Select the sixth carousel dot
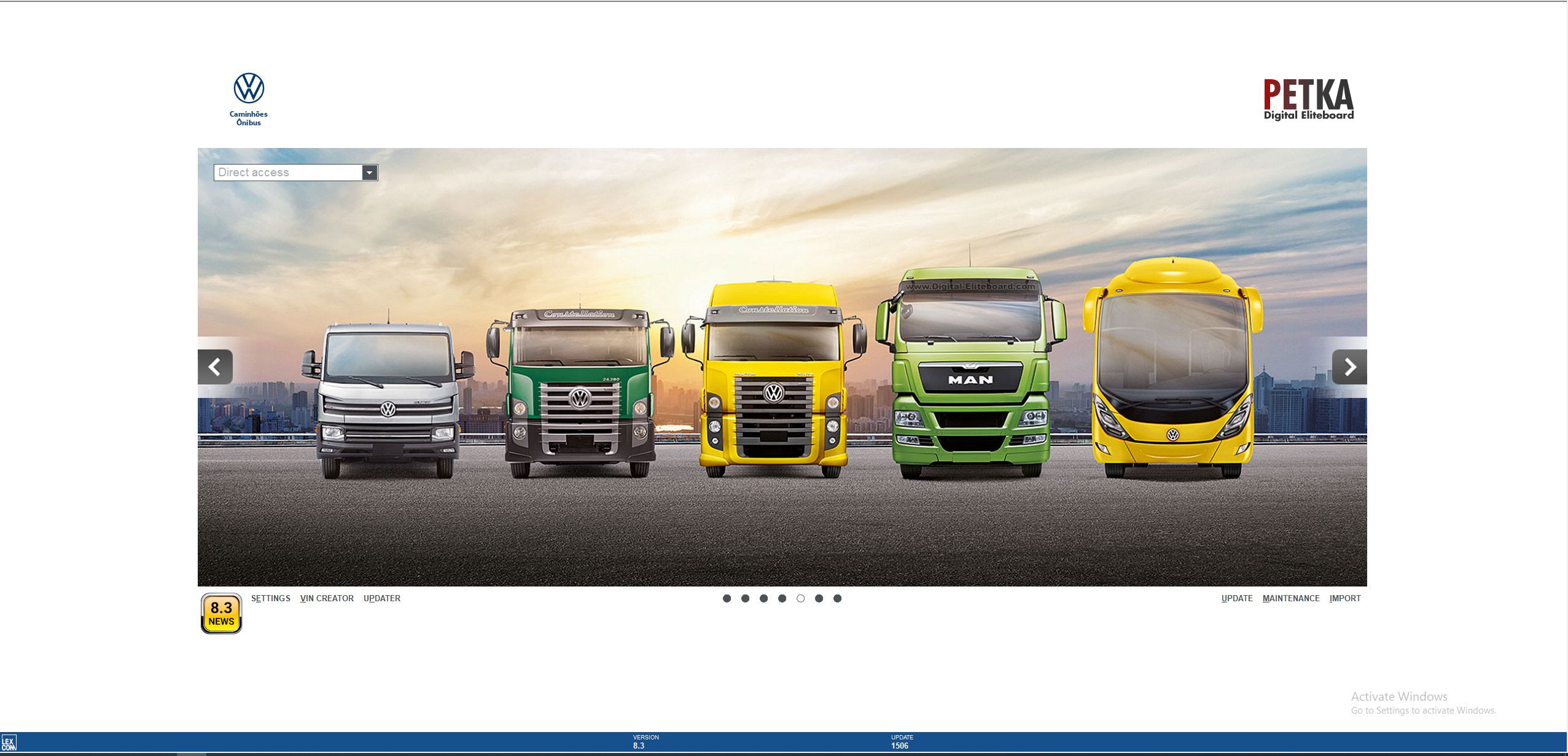Screen dimensions: 1568x756 click(x=819, y=598)
